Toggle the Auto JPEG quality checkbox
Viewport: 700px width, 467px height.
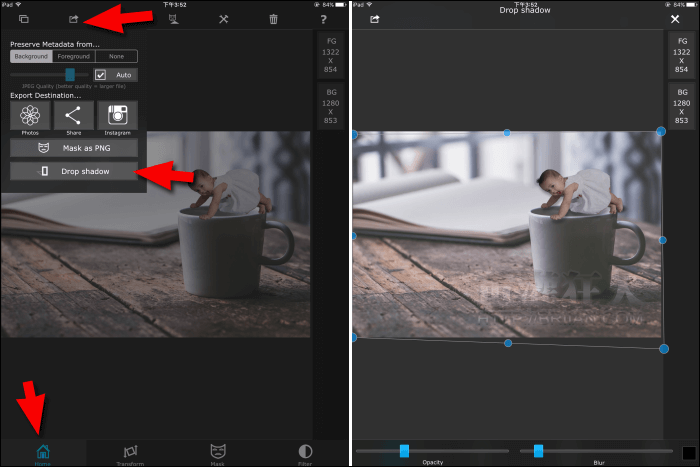point(100,75)
